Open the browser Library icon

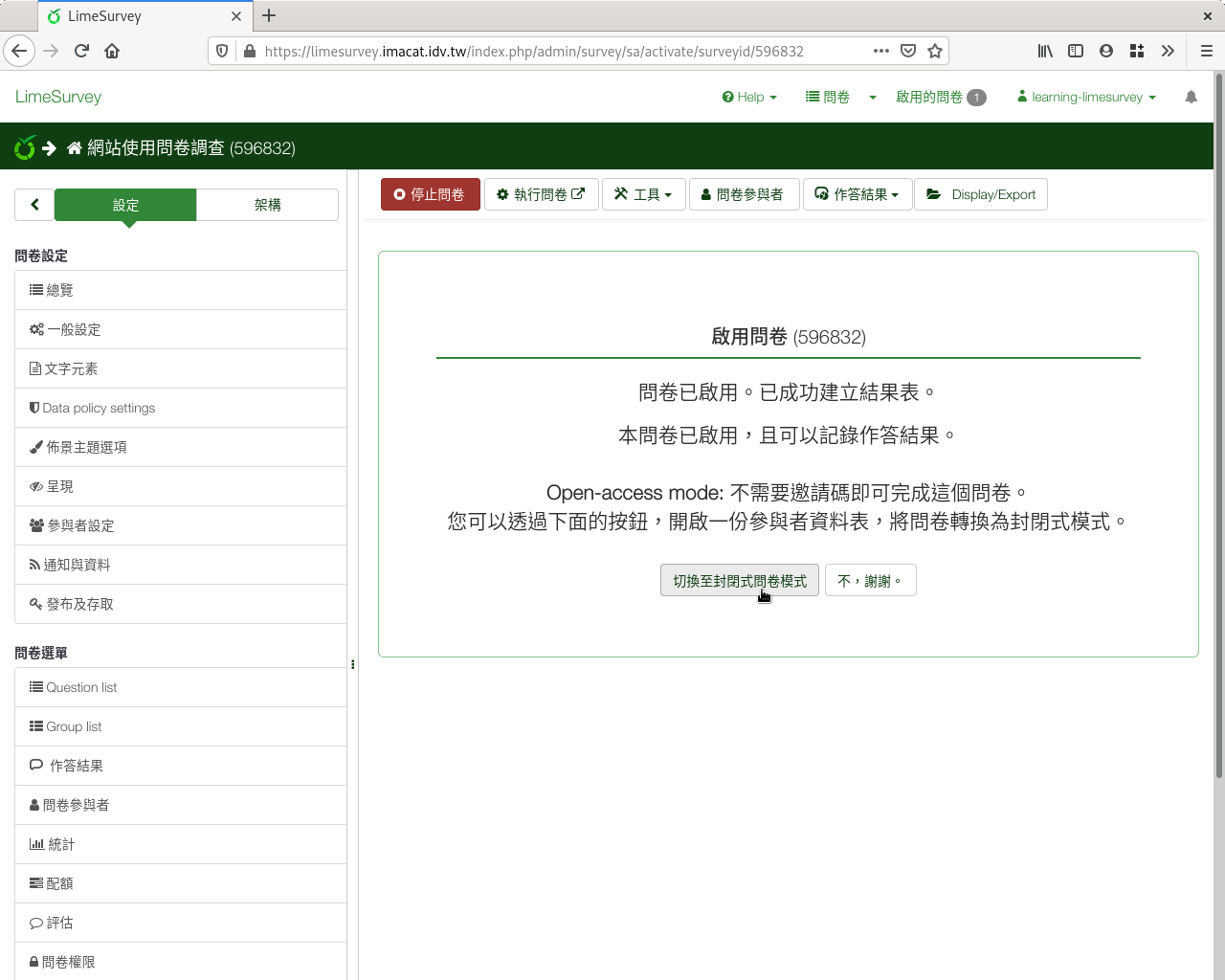click(1045, 51)
